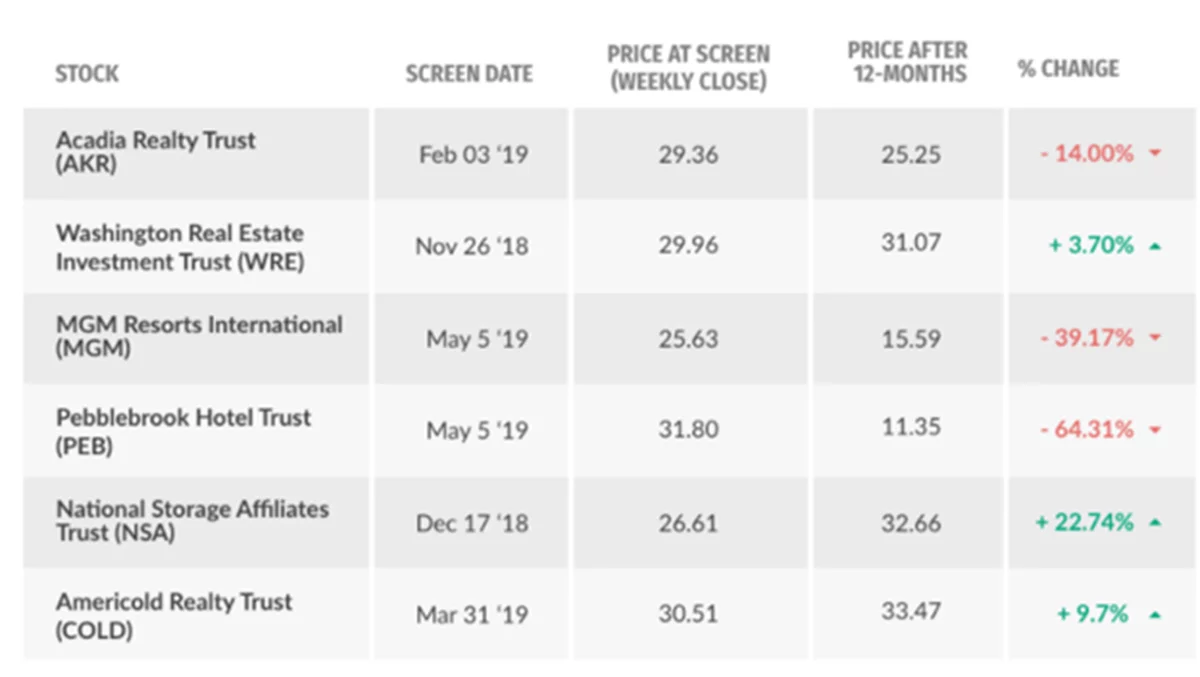The height and width of the screenshot is (677, 1200).
Task: Click the red down arrow beside -64.31%
Action: [x=1156, y=431]
